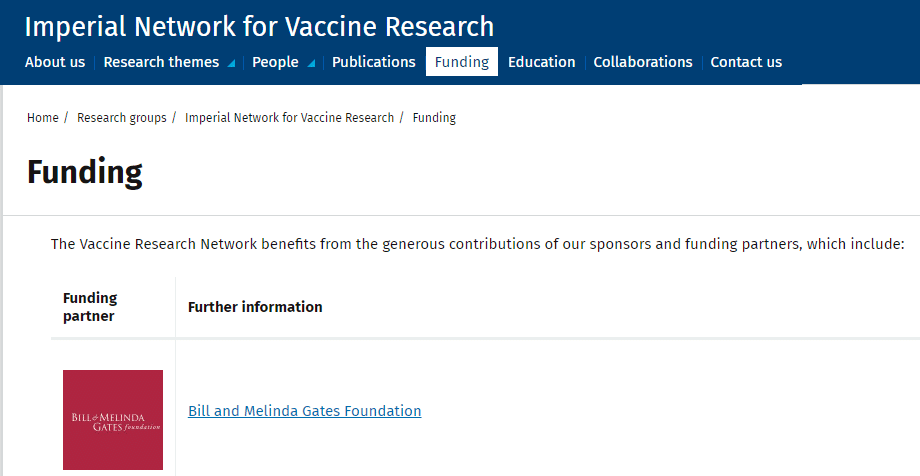Viewport: 920px width, 476px height.
Task: Expand the People menu arrow
Action: [x=312, y=63]
